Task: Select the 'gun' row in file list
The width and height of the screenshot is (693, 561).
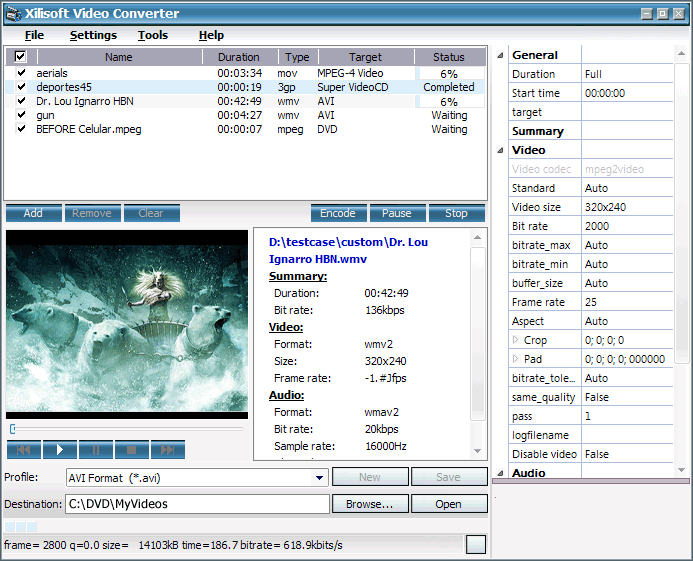Action: [x=245, y=115]
